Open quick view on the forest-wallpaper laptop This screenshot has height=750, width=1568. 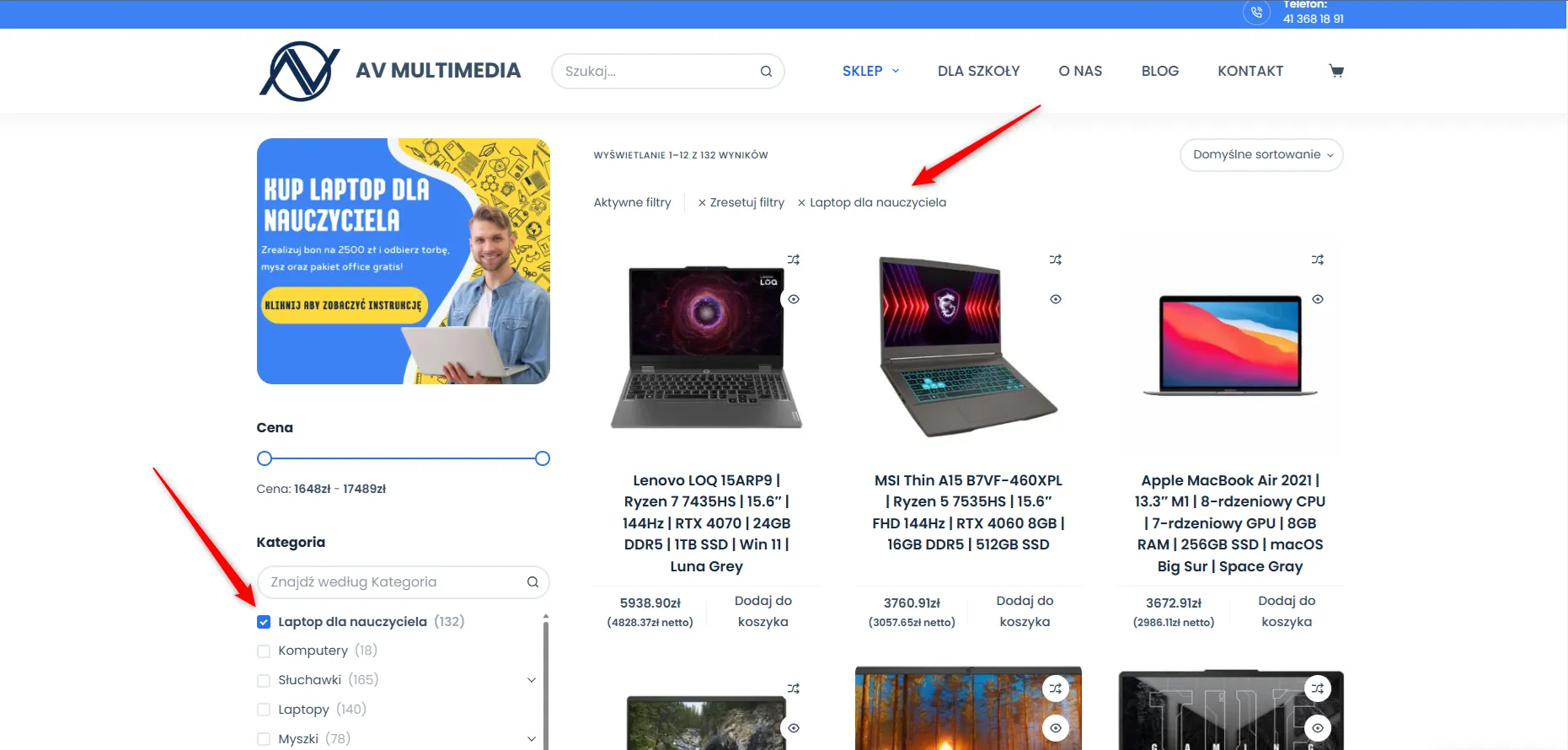1056,728
